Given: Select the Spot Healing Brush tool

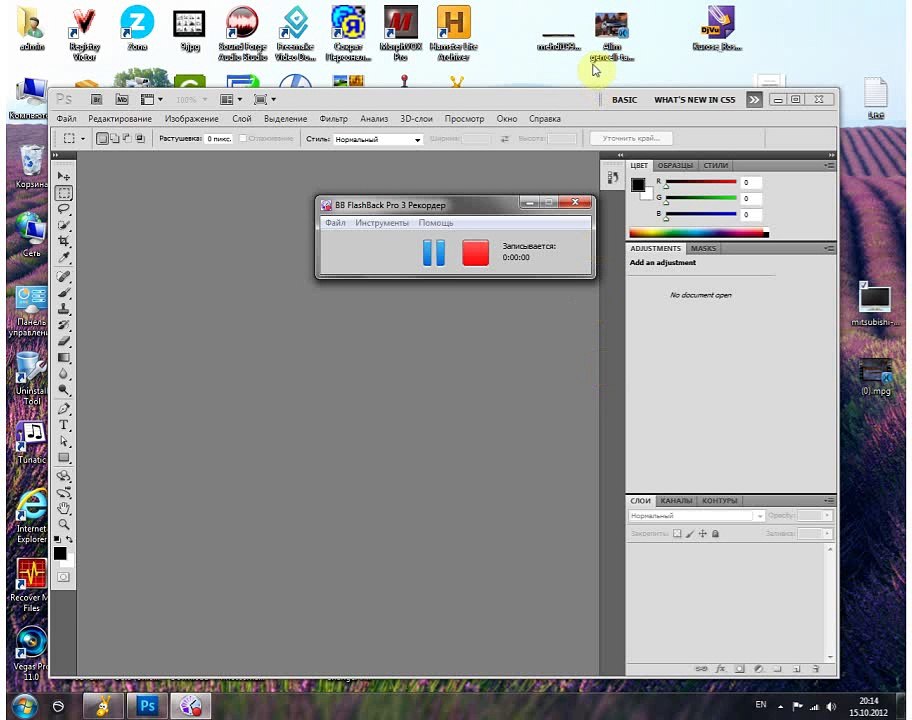Looking at the screenshot, I should pos(63,276).
